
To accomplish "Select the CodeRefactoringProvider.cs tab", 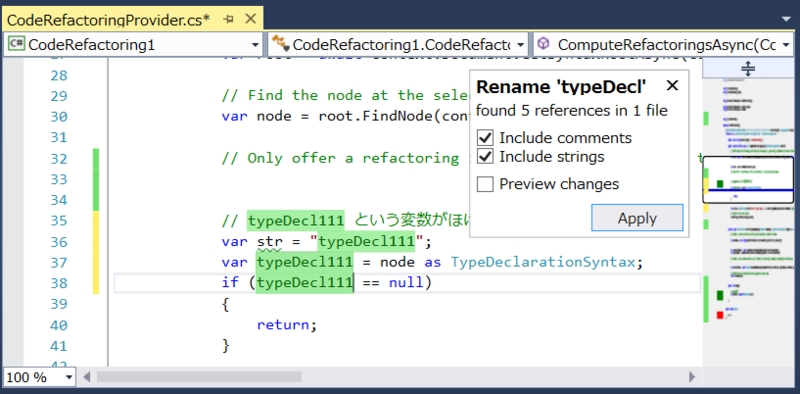I will tap(108, 19).
